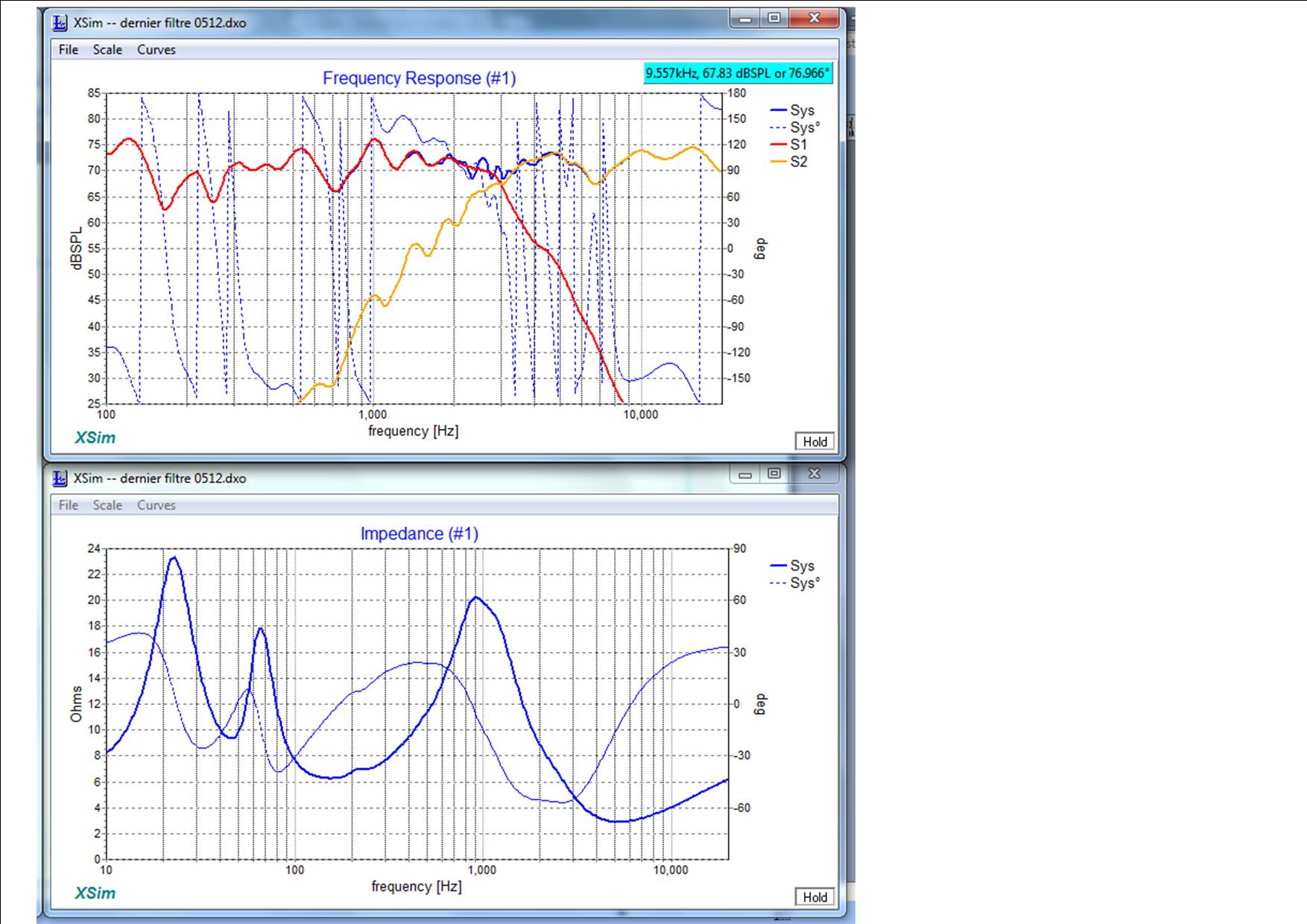Maximize the Frequency Response window

point(774,19)
